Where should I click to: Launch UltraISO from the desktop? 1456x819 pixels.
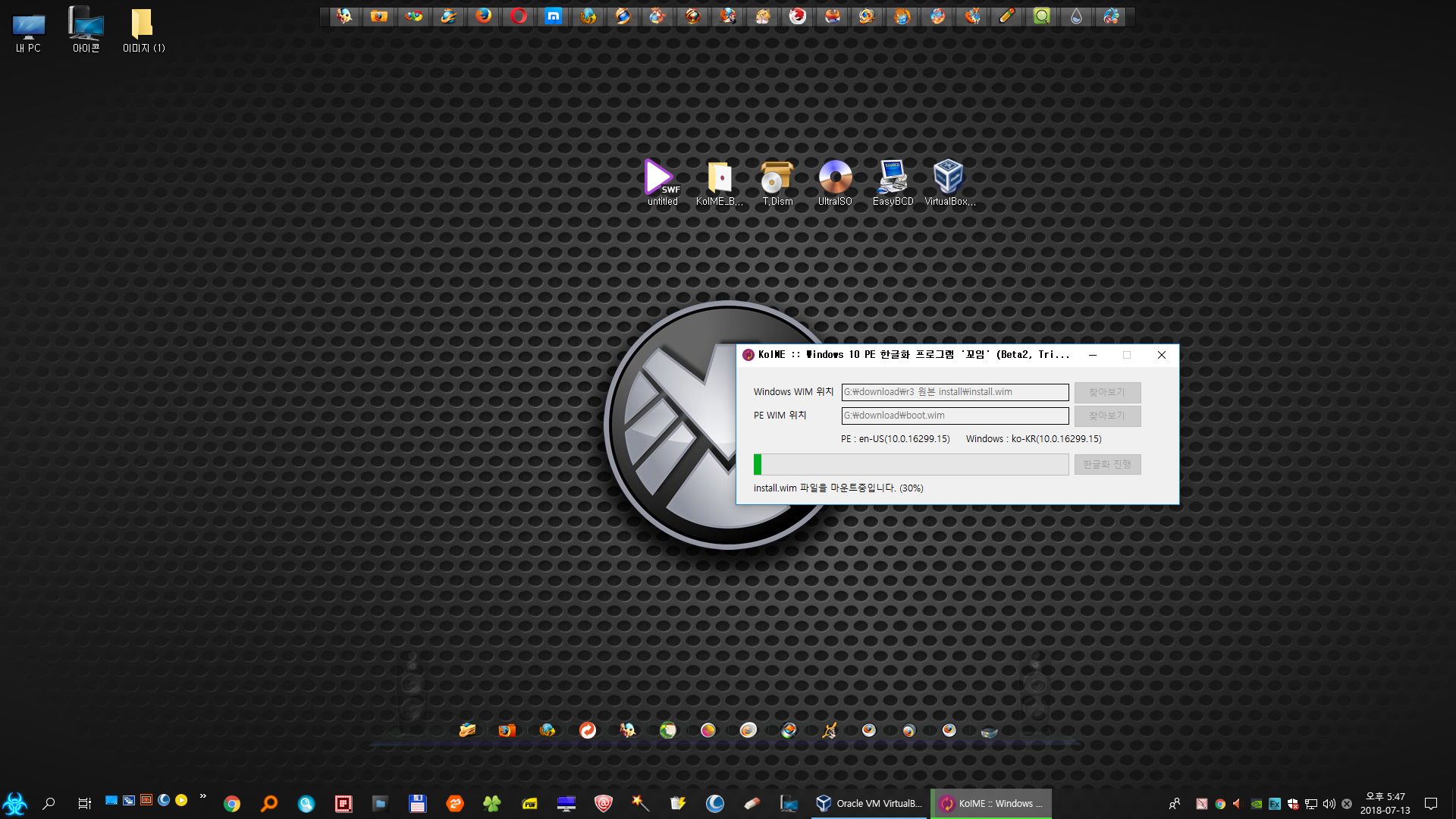pyautogui.click(x=835, y=182)
